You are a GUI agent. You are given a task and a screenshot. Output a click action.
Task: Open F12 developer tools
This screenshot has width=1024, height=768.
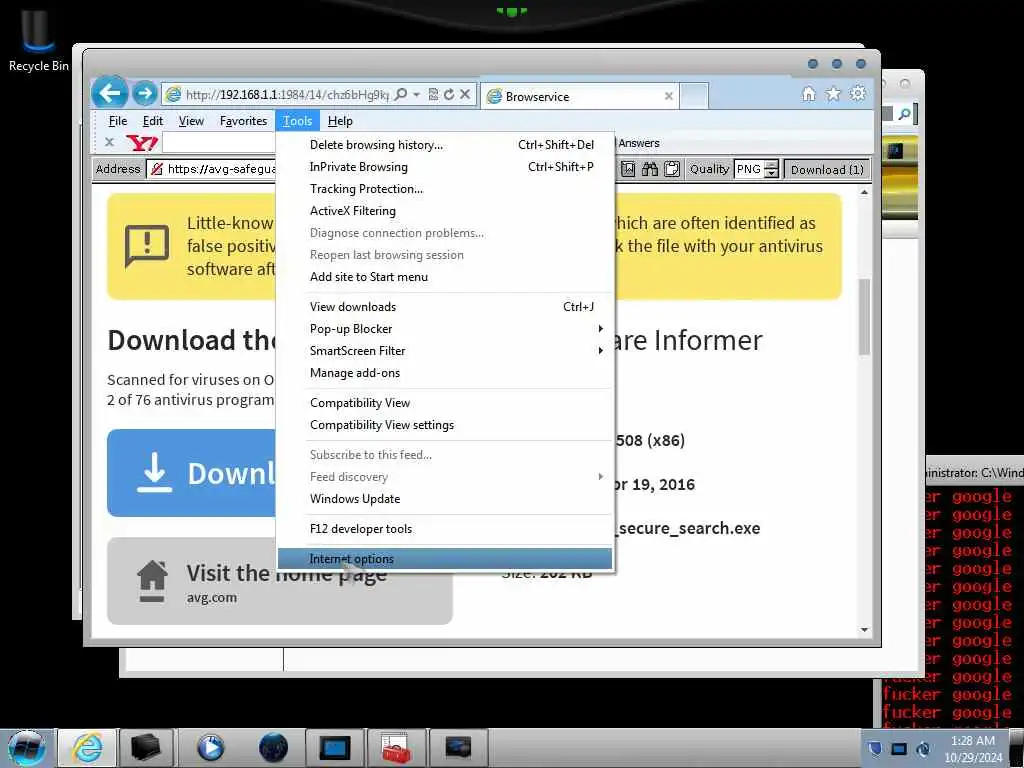445,529
